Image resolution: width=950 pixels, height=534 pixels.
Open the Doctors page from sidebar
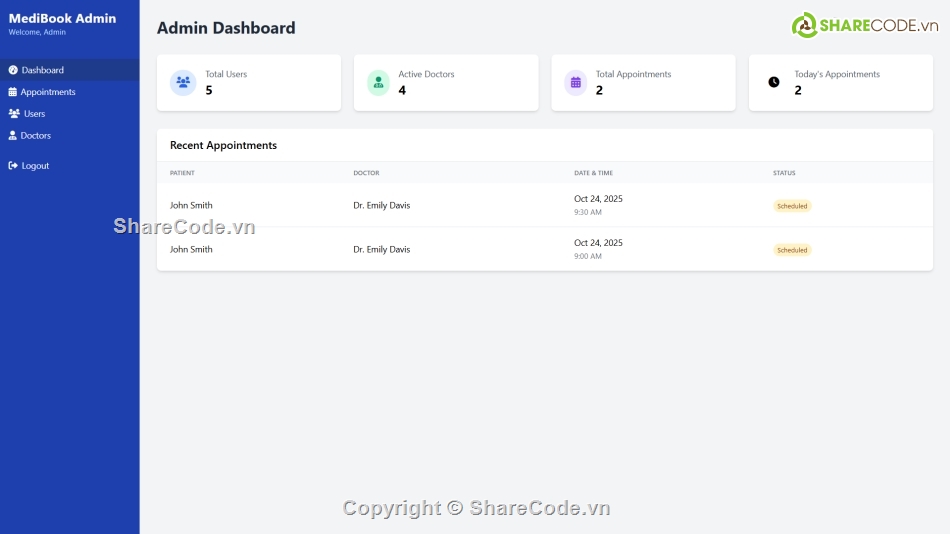click(x=36, y=135)
